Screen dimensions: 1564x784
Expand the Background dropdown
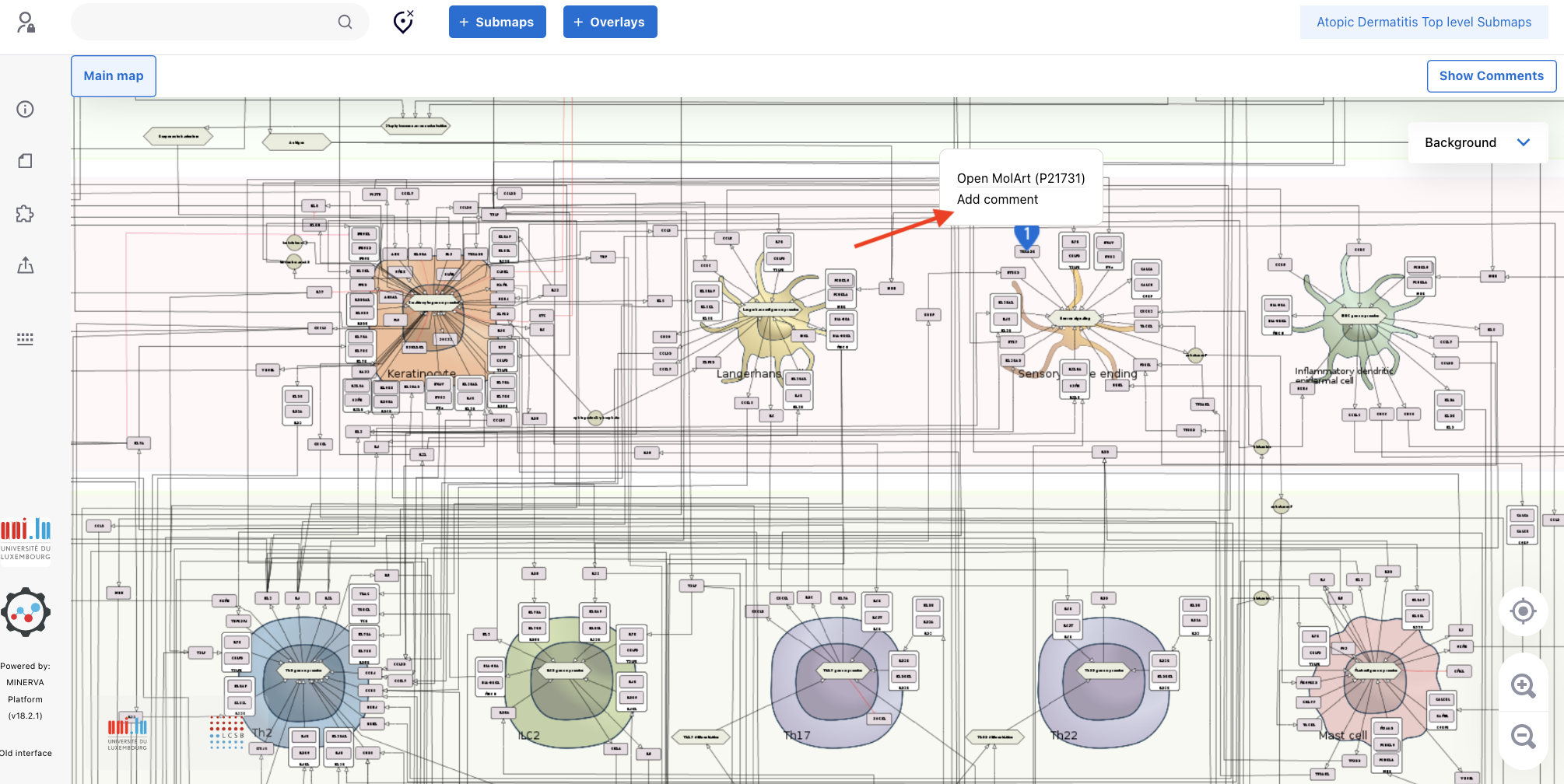click(1477, 142)
